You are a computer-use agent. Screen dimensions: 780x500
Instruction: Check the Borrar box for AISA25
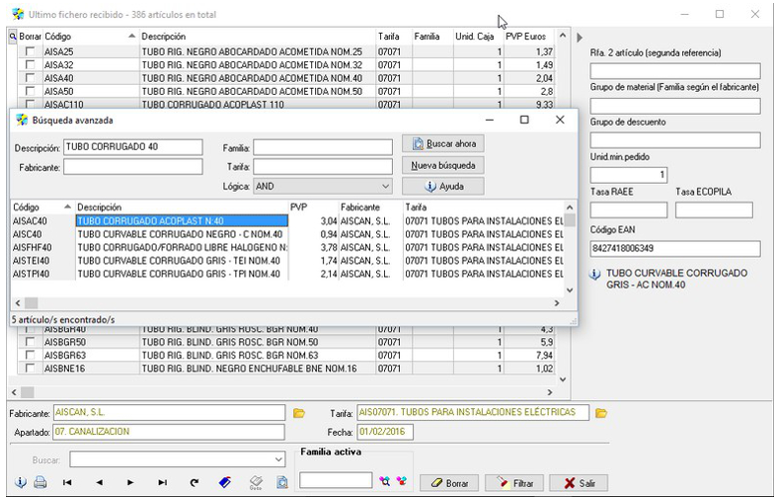pos(30,51)
